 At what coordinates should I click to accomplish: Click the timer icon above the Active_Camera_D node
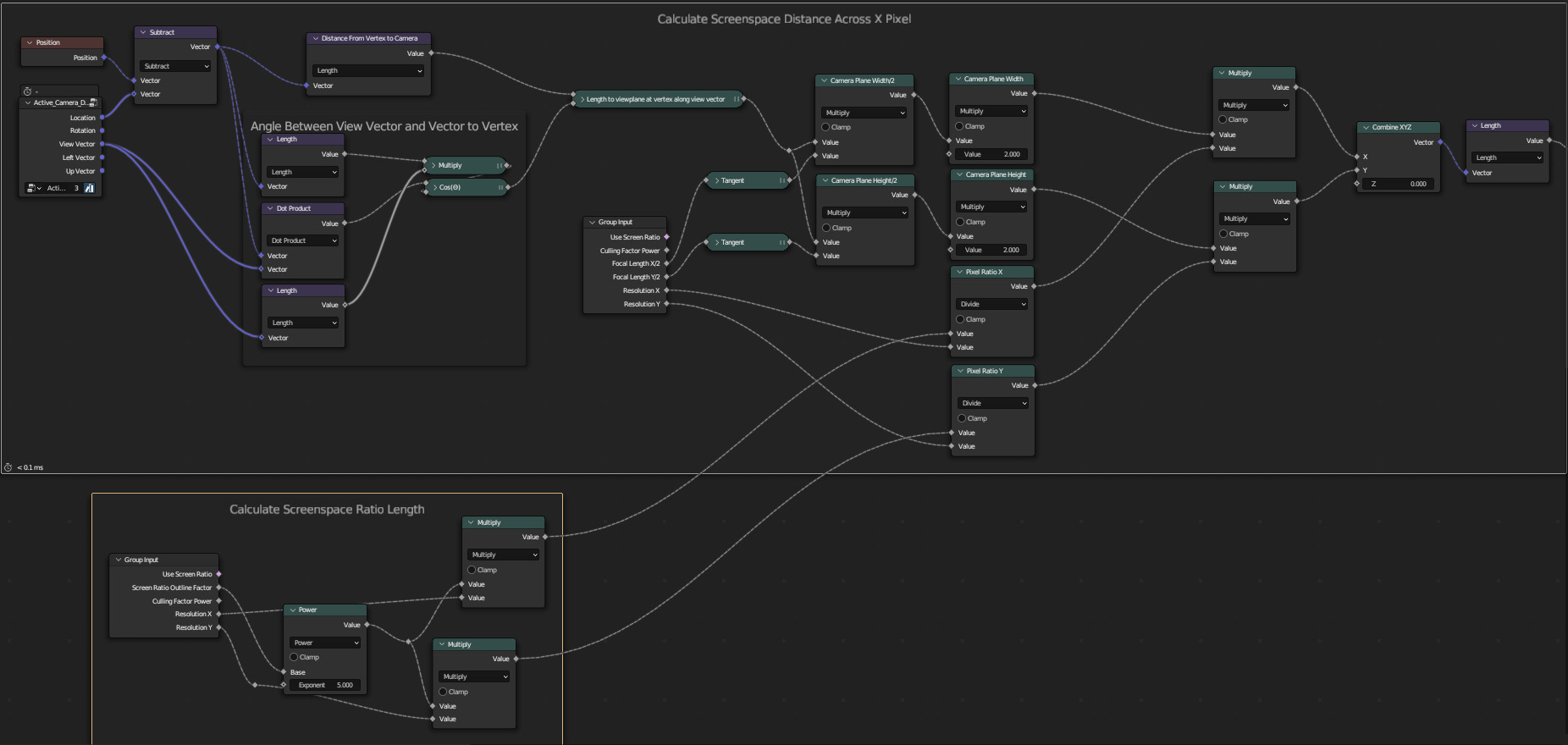(x=27, y=91)
